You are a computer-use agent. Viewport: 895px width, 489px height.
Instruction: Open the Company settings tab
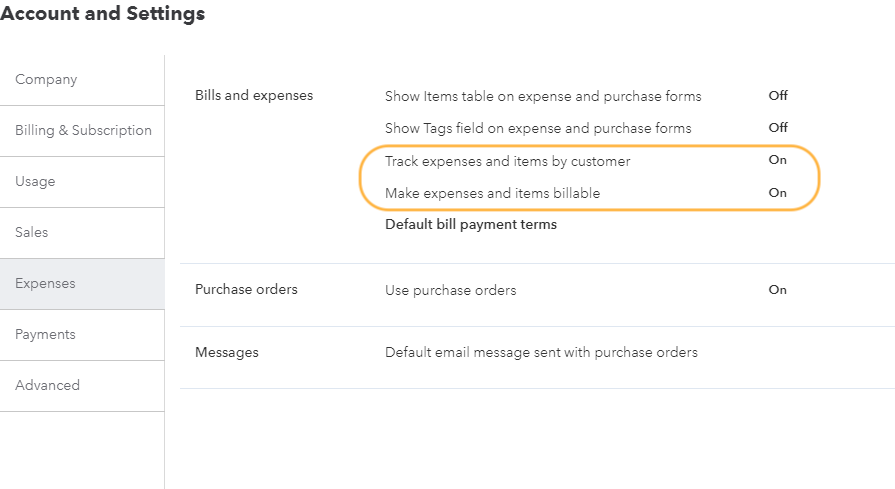[x=46, y=80]
